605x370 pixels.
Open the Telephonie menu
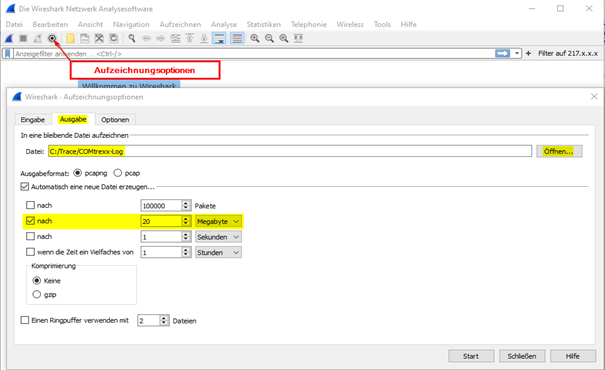pos(309,24)
